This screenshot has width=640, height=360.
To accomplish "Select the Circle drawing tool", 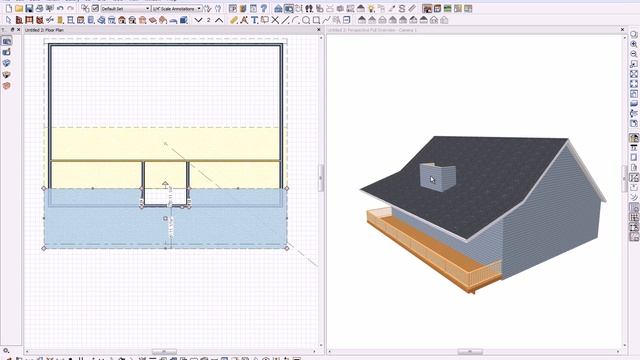I will [x=306, y=20].
